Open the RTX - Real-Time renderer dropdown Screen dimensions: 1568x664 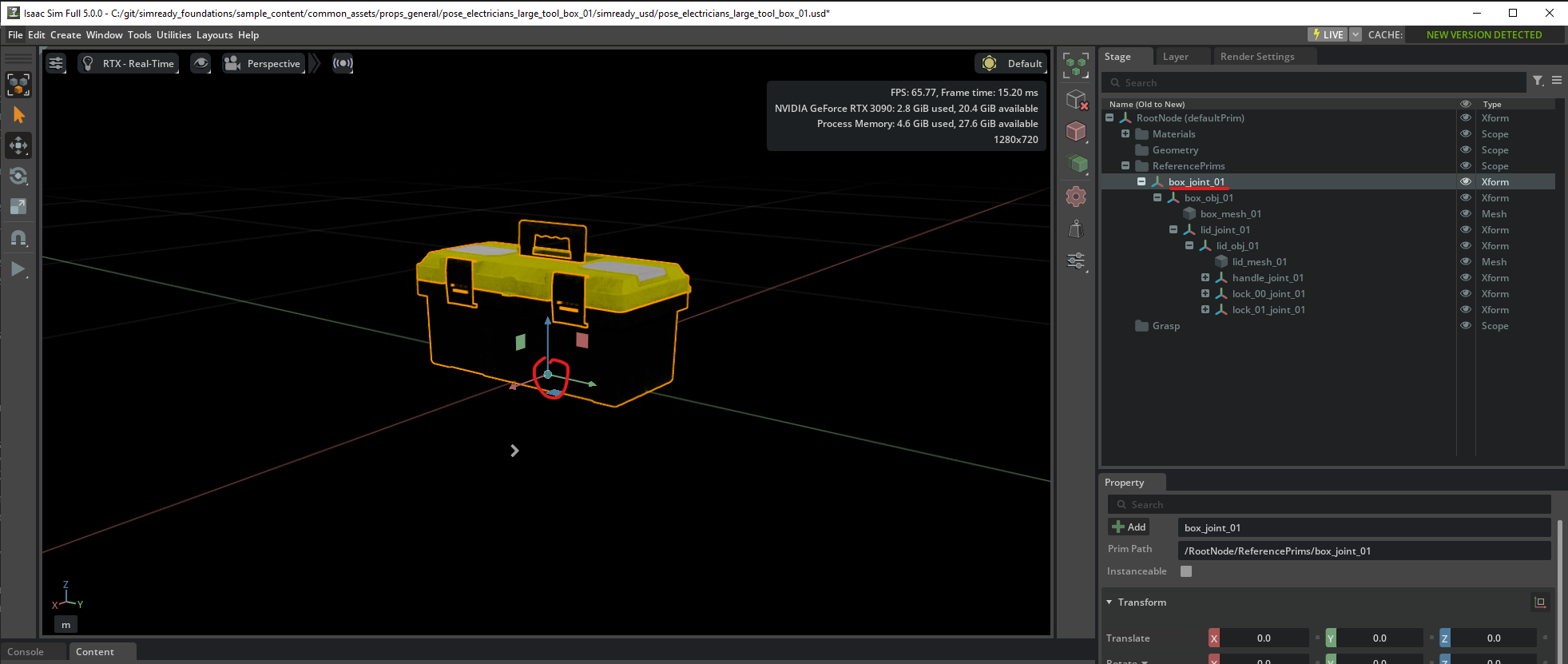(129, 63)
